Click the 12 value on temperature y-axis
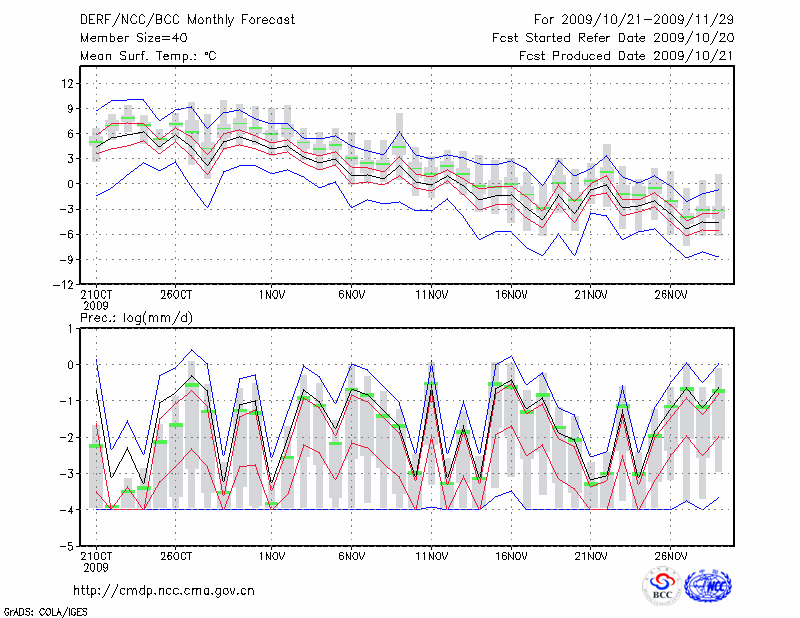Image resolution: width=800 pixels, height=618 pixels. (x=67, y=82)
